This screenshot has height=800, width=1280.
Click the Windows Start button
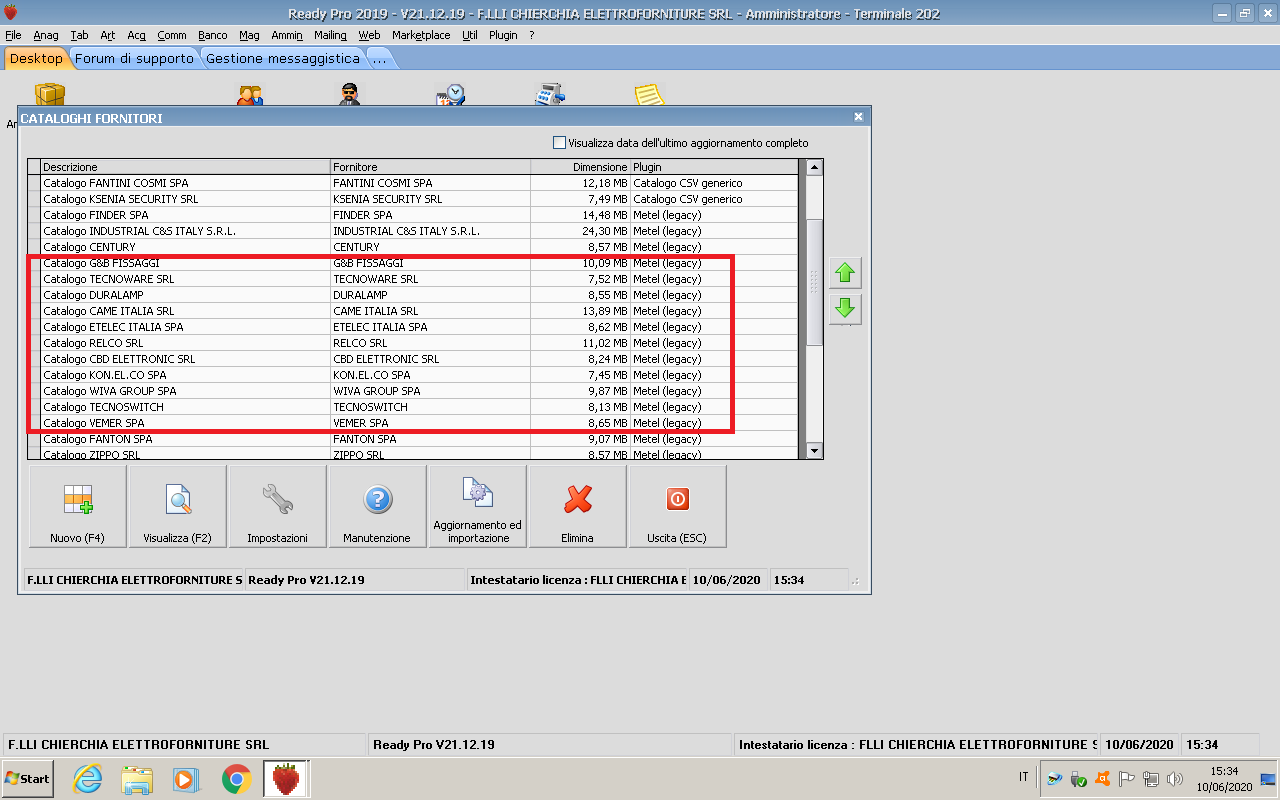[x=27, y=778]
